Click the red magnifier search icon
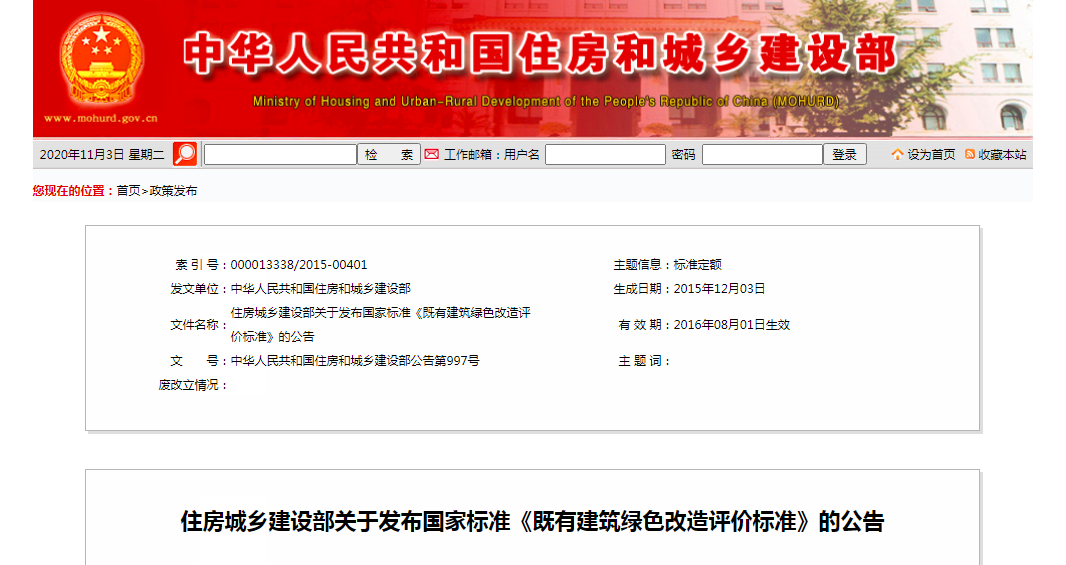The image size is (1066, 565). click(185, 154)
